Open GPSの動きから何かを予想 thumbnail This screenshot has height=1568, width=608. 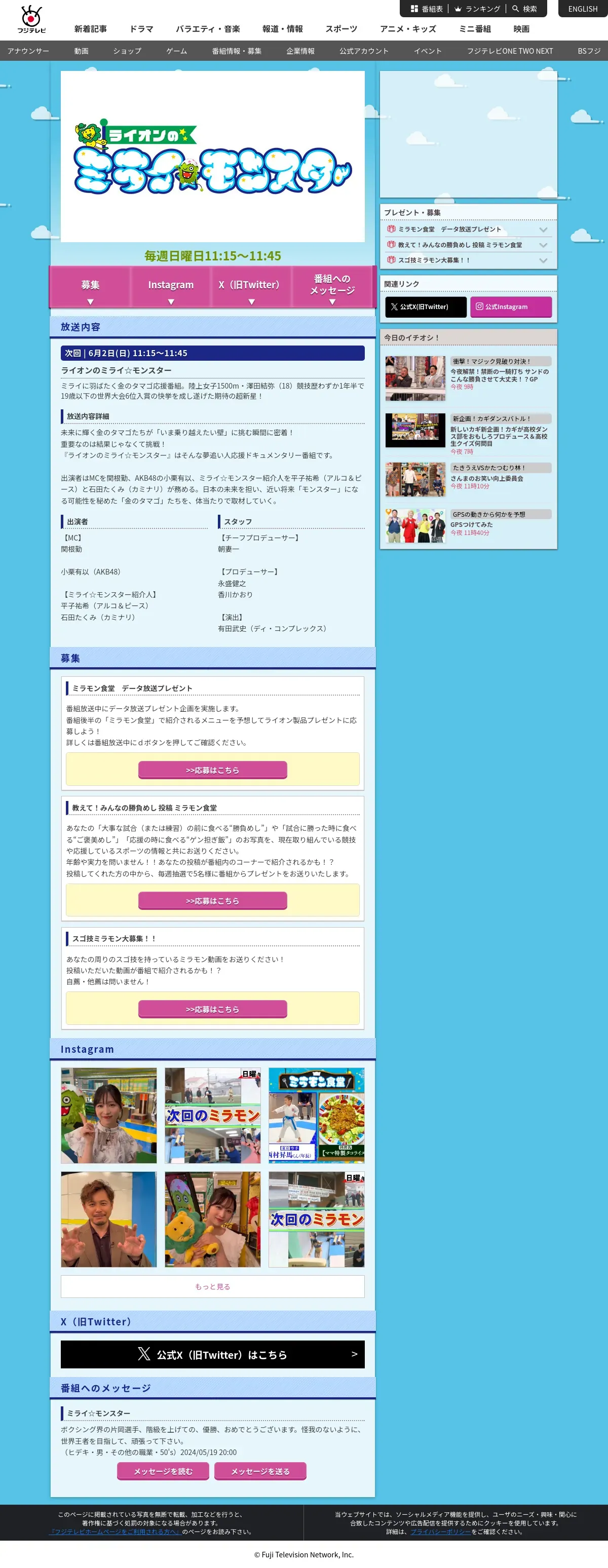(x=415, y=525)
